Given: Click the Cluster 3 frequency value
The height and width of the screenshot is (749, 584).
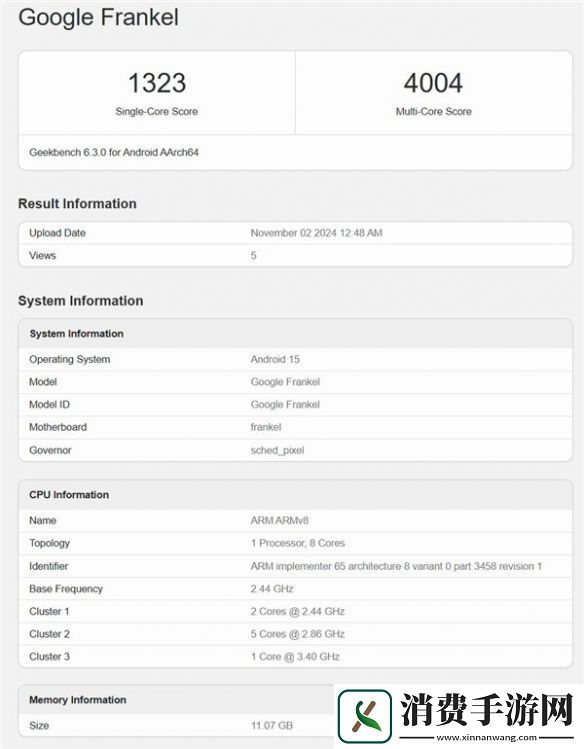Looking at the screenshot, I should pos(295,657).
